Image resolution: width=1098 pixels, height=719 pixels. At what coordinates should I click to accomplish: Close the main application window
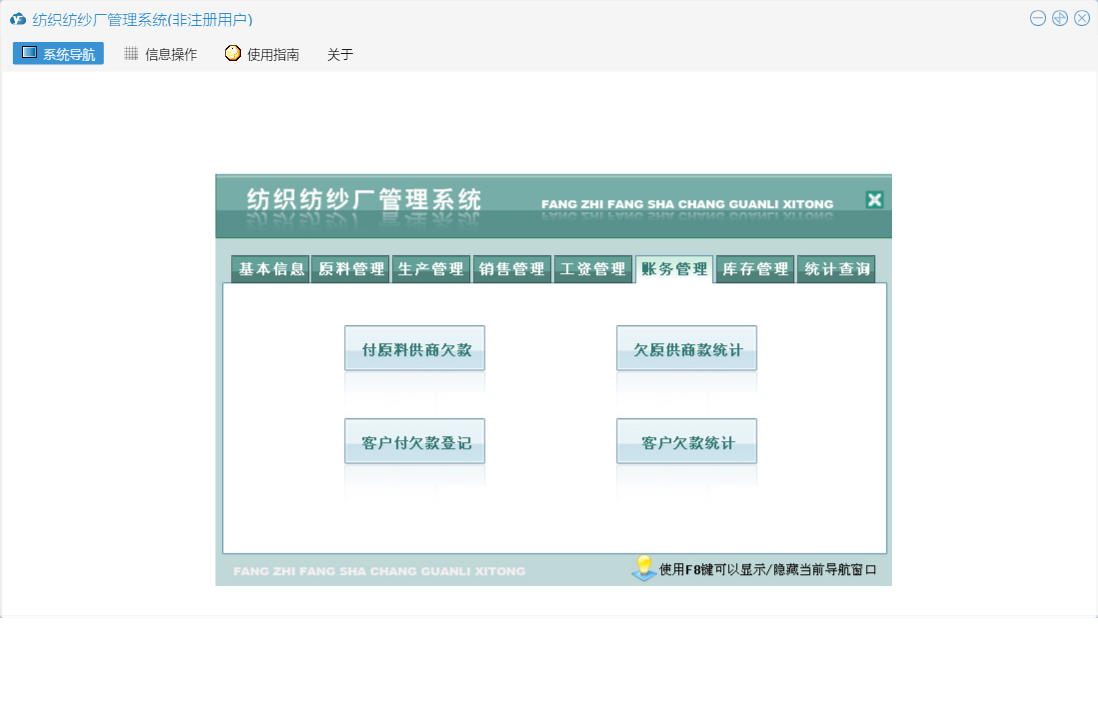[x=1082, y=18]
